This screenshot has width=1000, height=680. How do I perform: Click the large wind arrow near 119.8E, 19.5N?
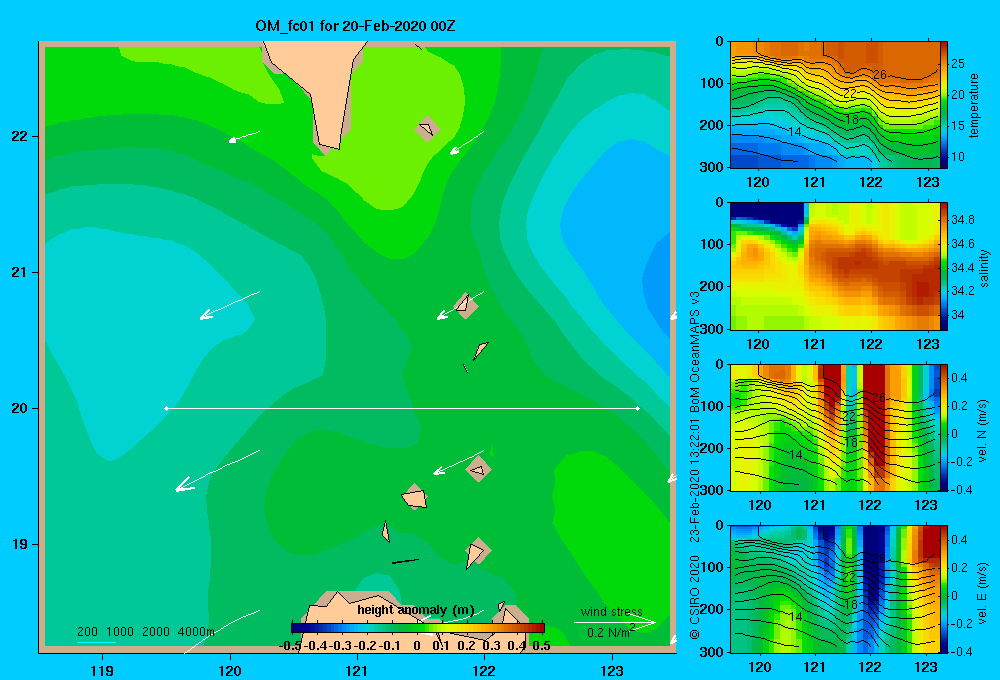pos(217,471)
